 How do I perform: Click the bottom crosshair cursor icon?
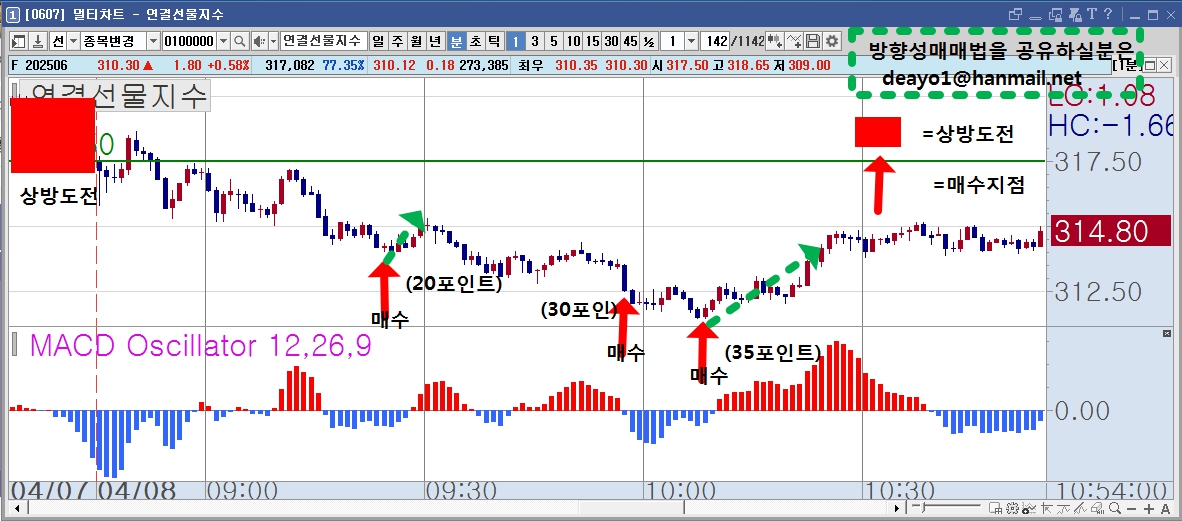(x=1046, y=508)
